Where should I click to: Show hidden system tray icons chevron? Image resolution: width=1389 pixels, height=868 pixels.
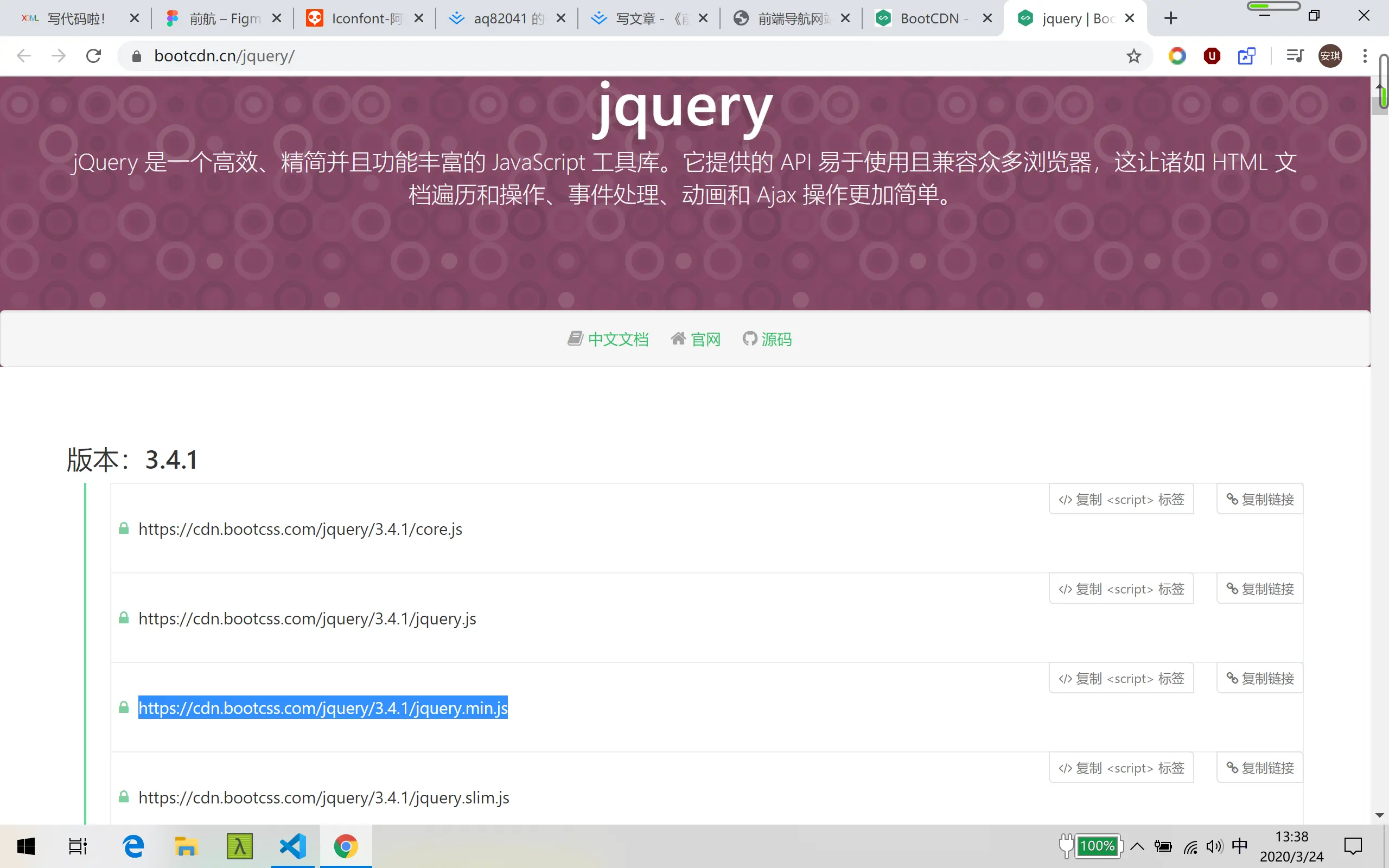1137,846
